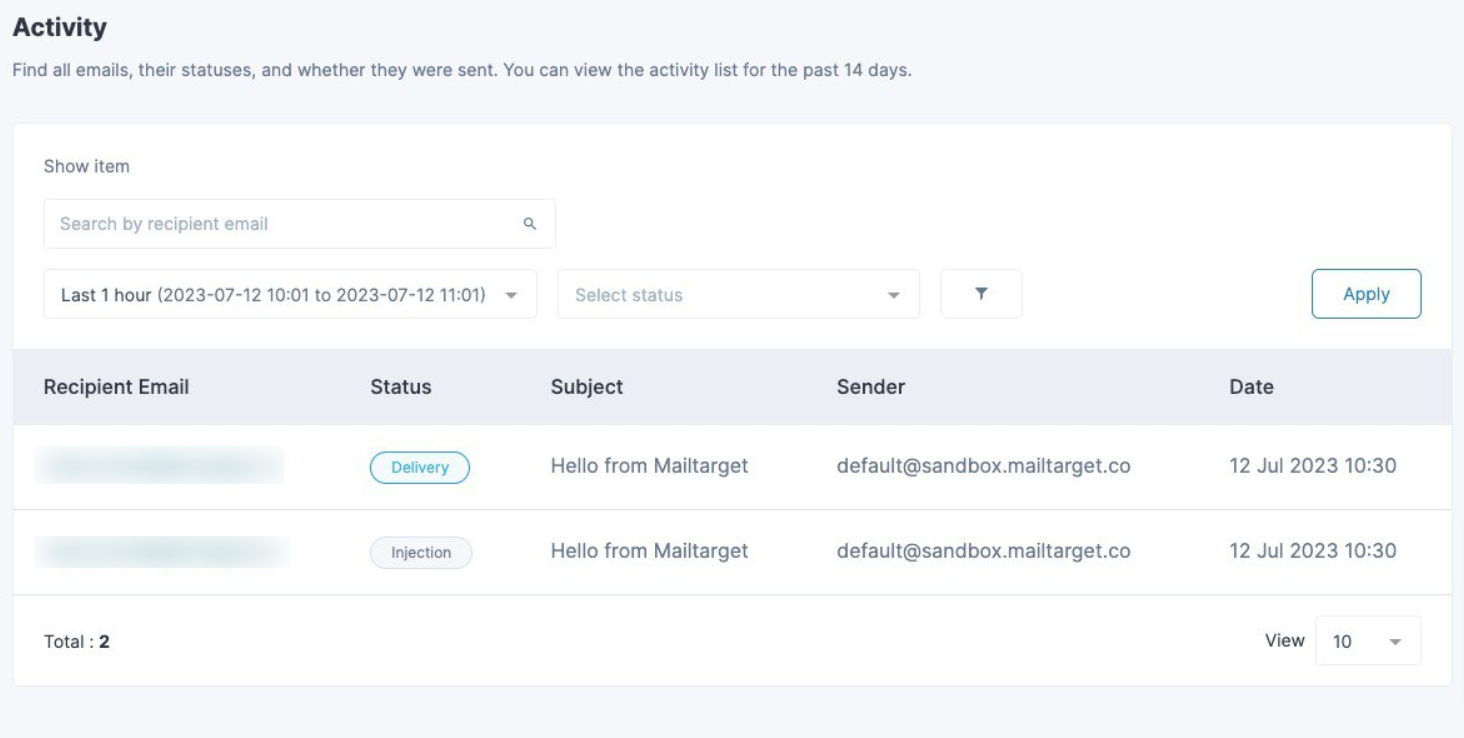Expand the Select status dropdown
Viewport: 1464px width, 738px height.
pyautogui.click(x=738, y=295)
